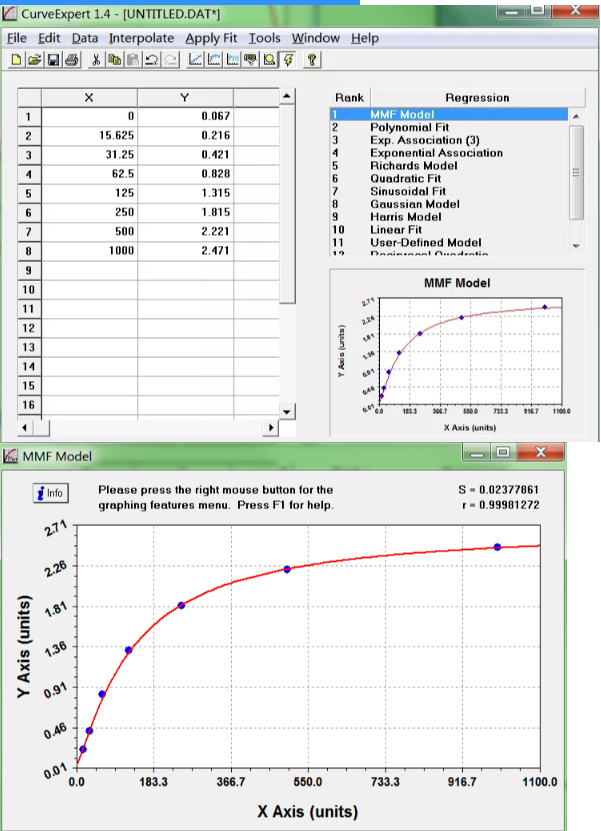Click the Open file folder icon
The width and height of the screenshot is (601, 831).
click(34, 60)
